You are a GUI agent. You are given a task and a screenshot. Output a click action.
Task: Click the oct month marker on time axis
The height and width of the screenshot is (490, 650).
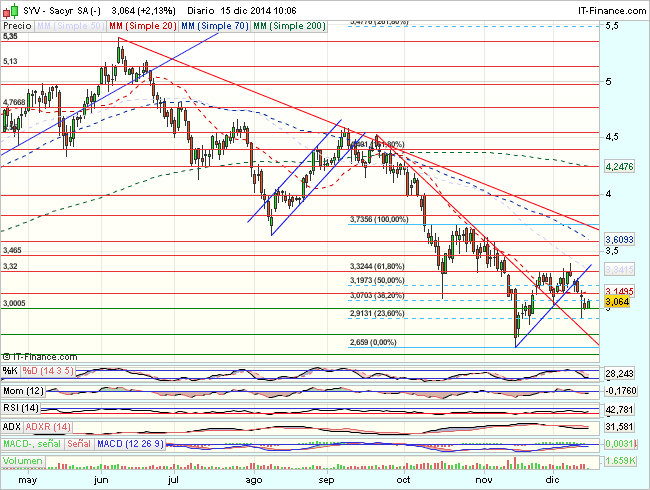(403, 480)
